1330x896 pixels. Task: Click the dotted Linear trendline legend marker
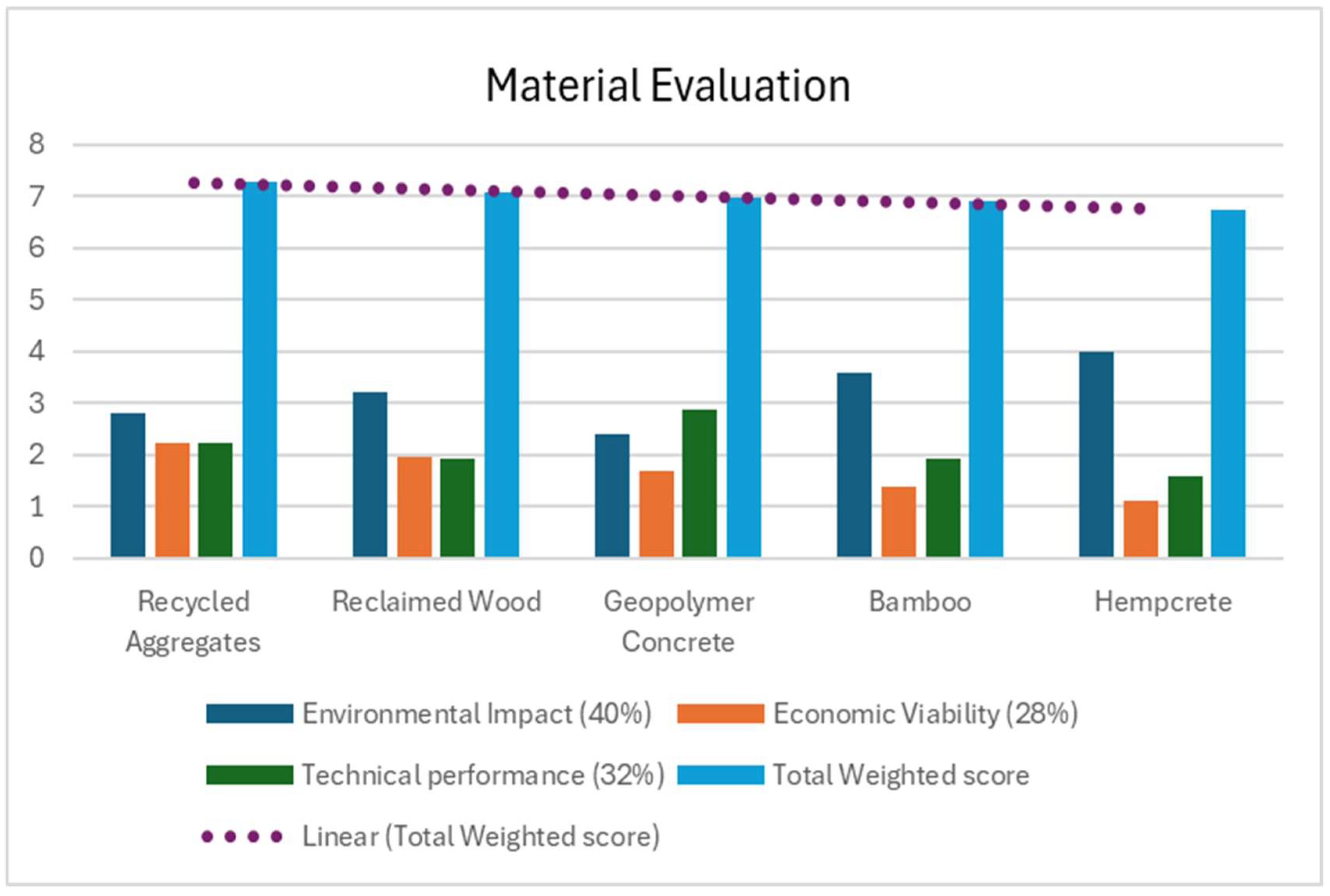click(x=242, y=837)
